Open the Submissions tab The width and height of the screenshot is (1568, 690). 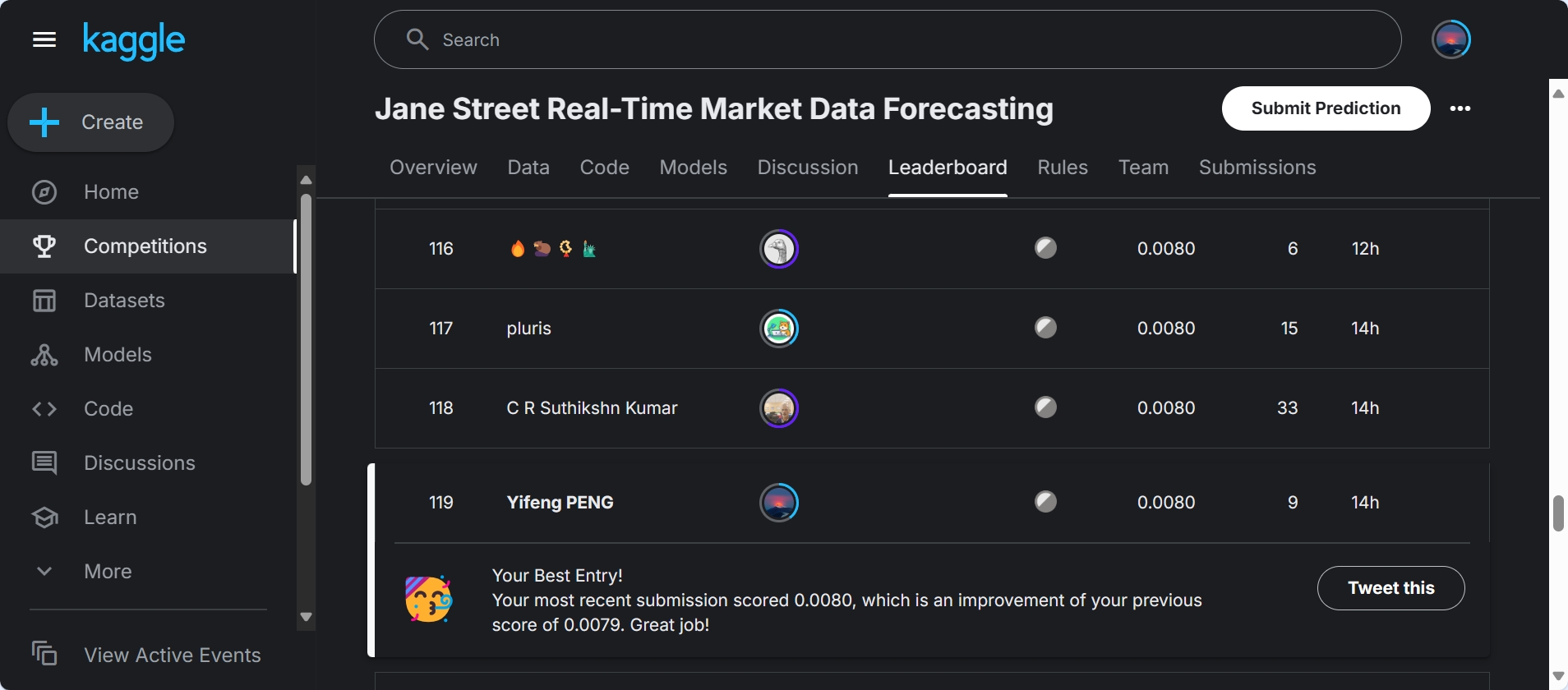(1257, 168)
